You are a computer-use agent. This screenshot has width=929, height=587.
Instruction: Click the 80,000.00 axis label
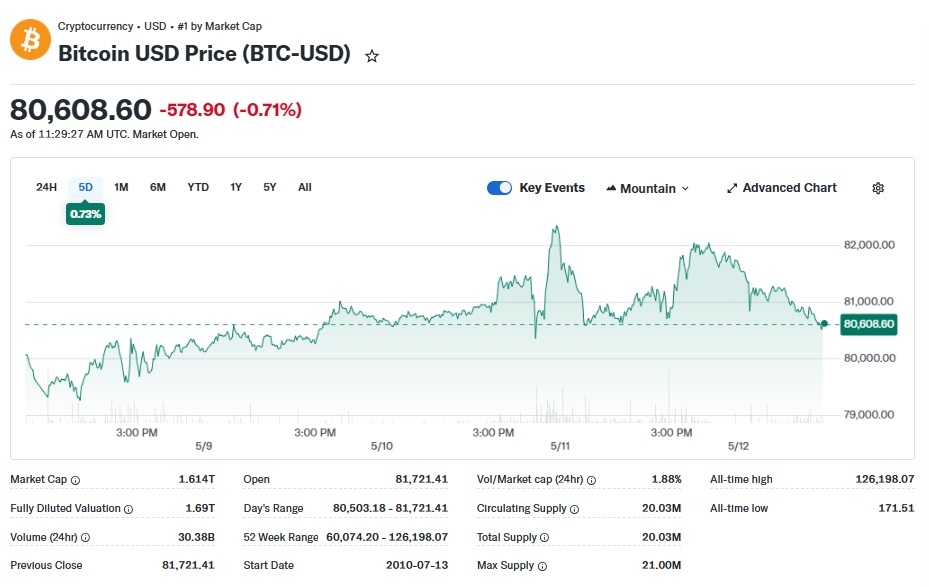click(x=869, y=358)
